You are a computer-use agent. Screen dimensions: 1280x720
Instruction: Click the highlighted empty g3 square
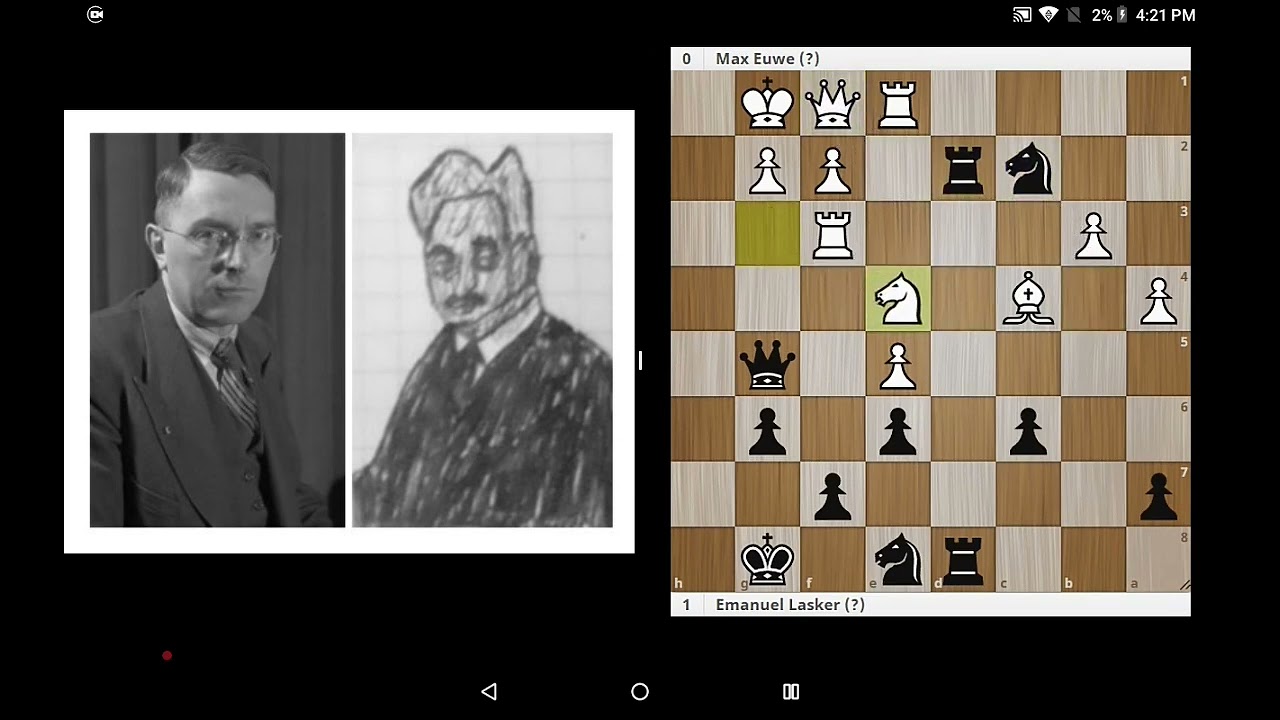point(768,233)
